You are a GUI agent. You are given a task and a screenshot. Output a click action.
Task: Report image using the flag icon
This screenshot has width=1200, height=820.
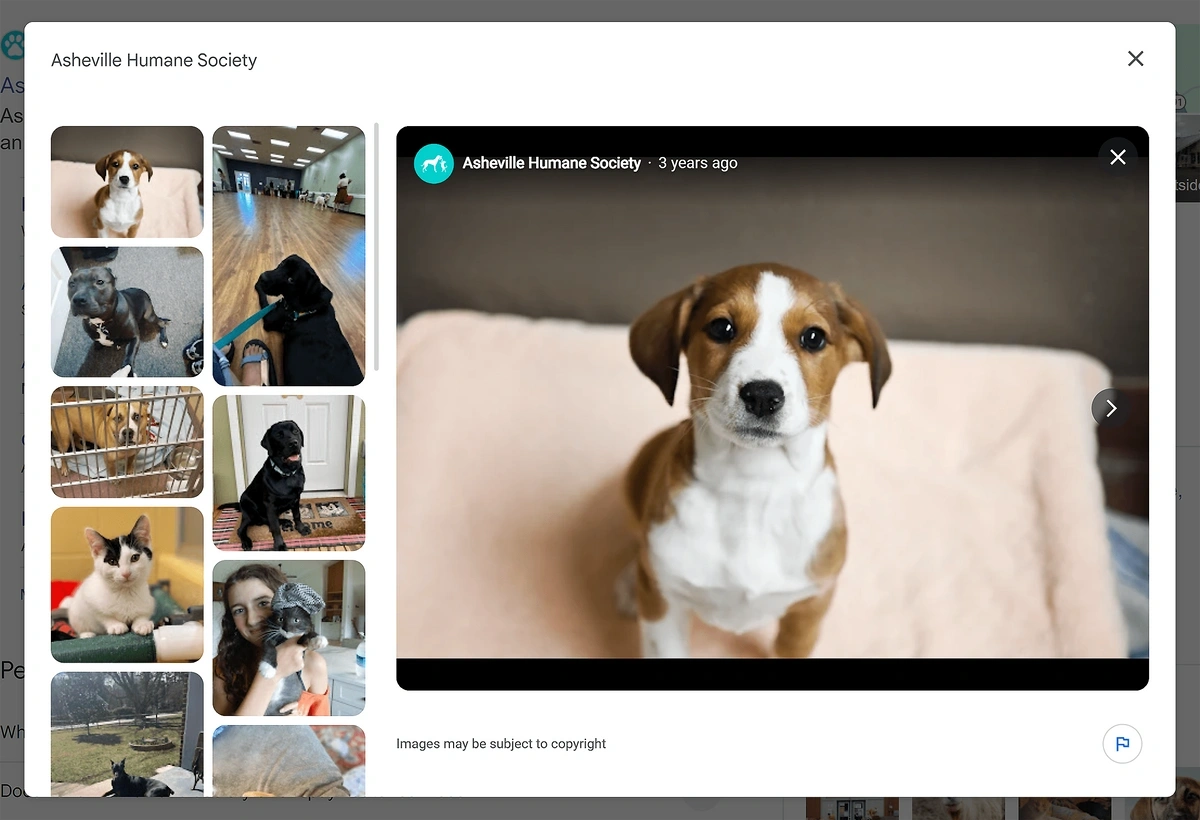pos(1122,744)
